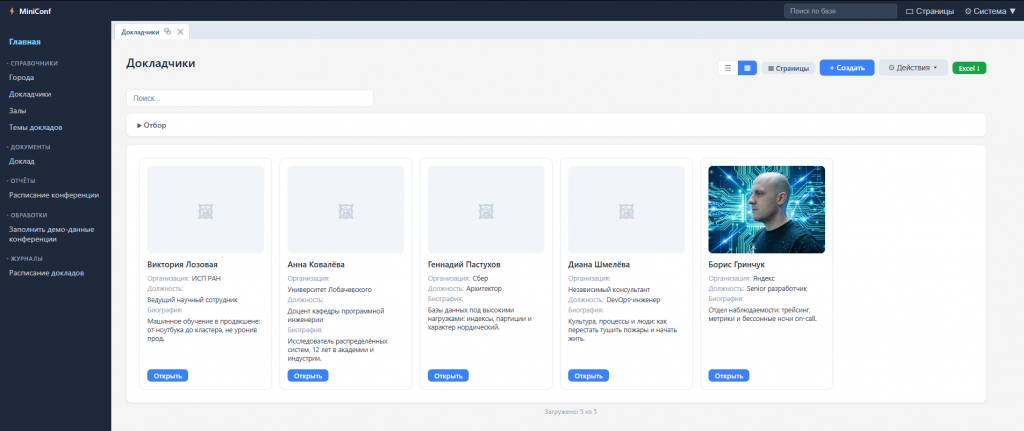The height and width of the screenshot is (431, 1024).
Task: Open Расписание конференции report
Action: [x=54, y=195]
